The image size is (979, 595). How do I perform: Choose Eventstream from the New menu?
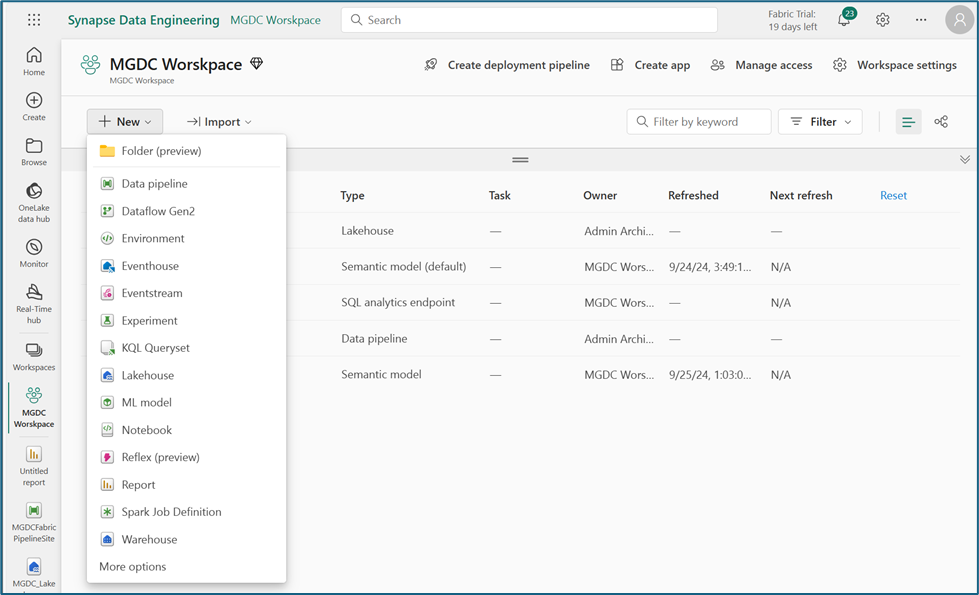click(x=186, y=293)
